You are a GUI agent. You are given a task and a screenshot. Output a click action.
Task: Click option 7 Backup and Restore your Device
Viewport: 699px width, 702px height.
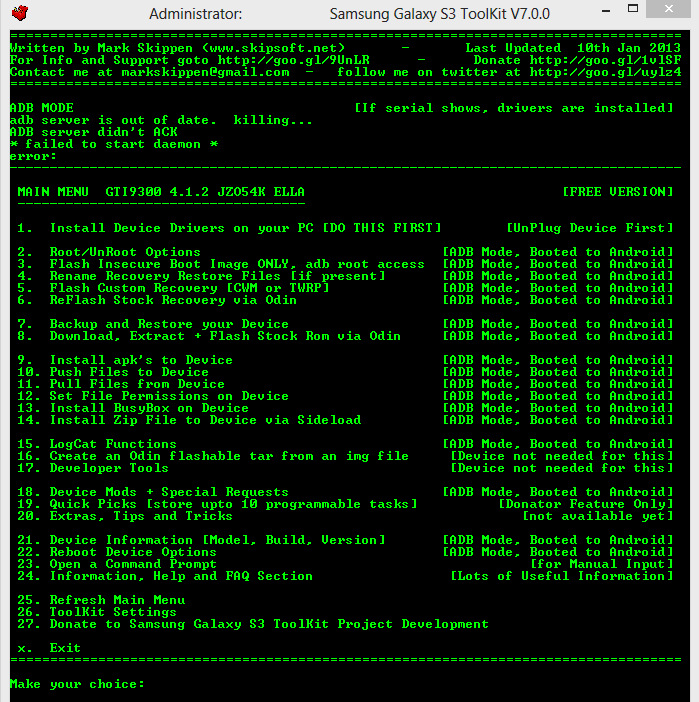pyautogui.click(x=153, y=324)
